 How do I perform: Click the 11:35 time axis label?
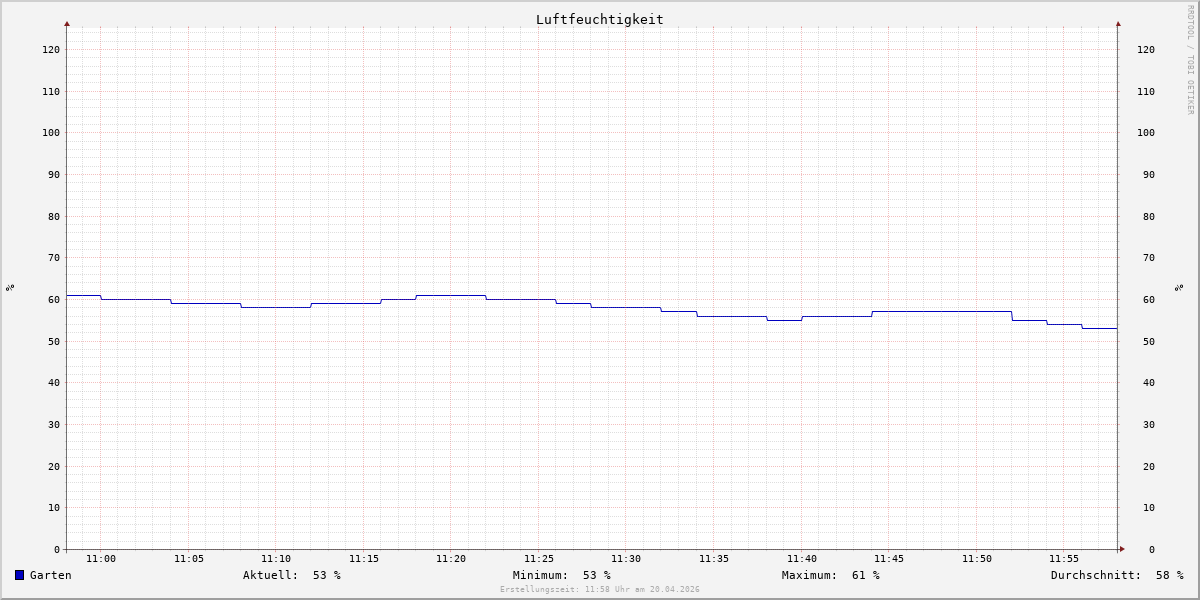714,559
